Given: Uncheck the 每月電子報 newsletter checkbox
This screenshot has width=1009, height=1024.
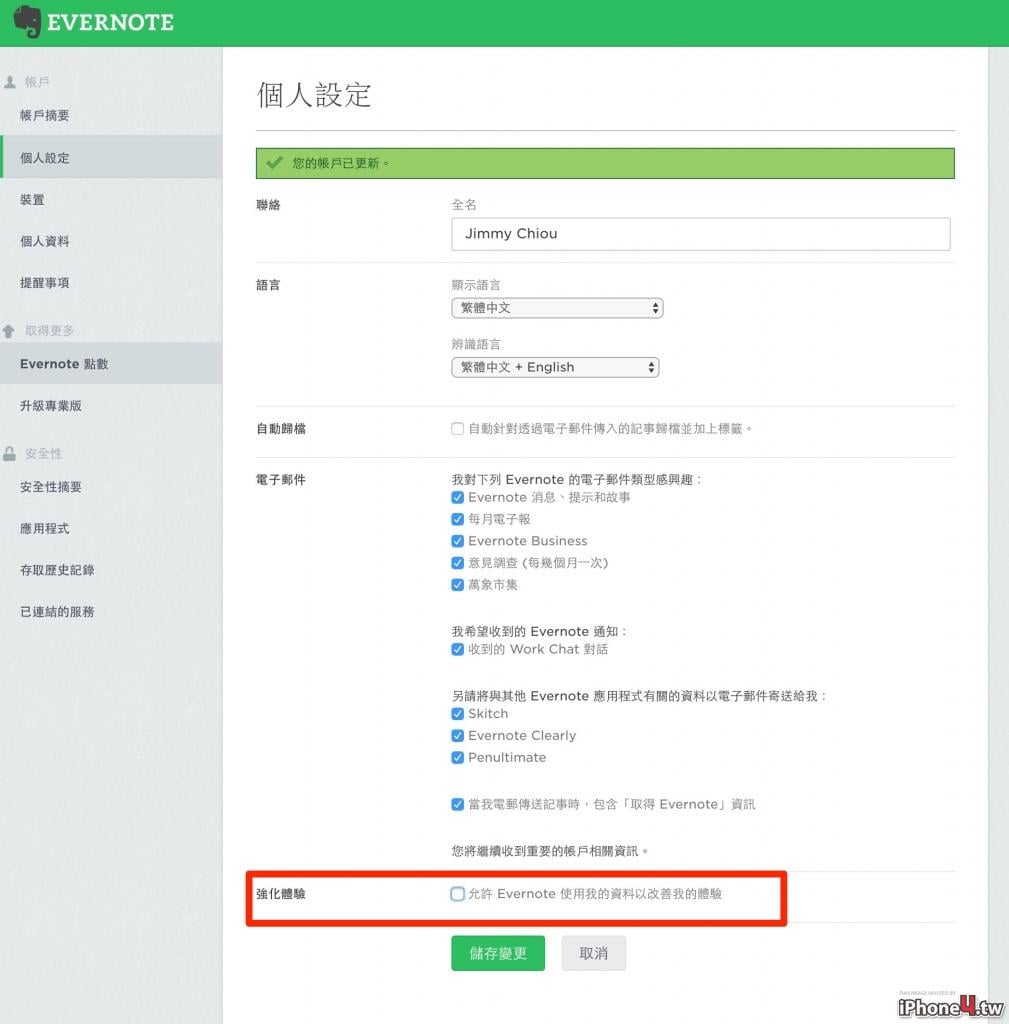Looking at the screenshot, I should pos(457,519).
